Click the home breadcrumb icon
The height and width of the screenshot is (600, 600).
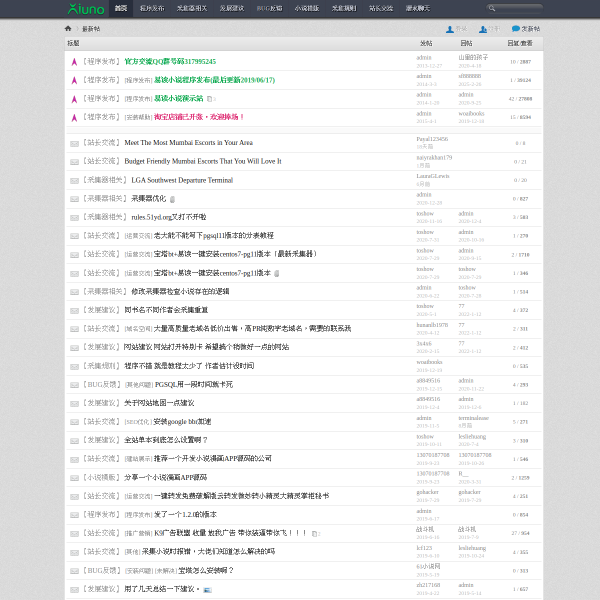tap(68, 28)
